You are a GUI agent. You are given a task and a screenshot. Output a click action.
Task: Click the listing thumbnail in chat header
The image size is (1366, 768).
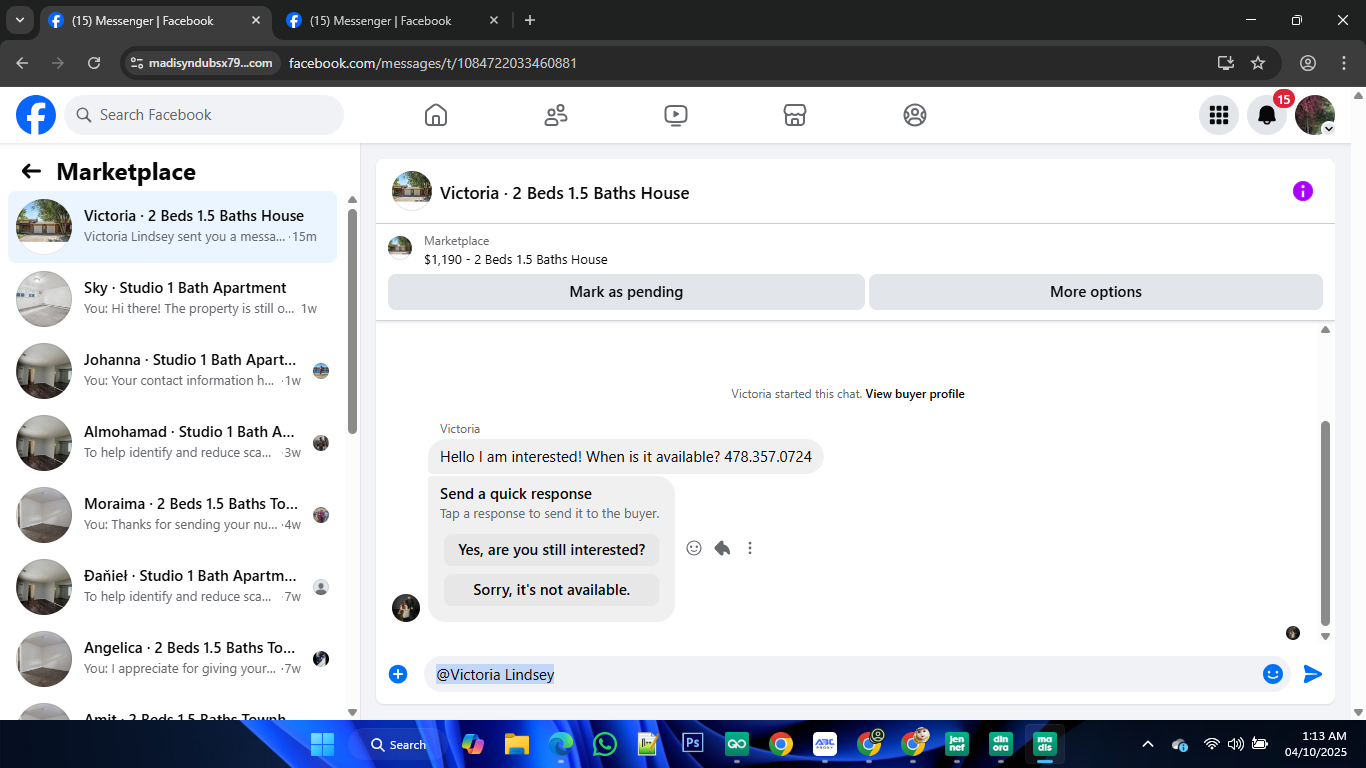[x=412, y=191]
